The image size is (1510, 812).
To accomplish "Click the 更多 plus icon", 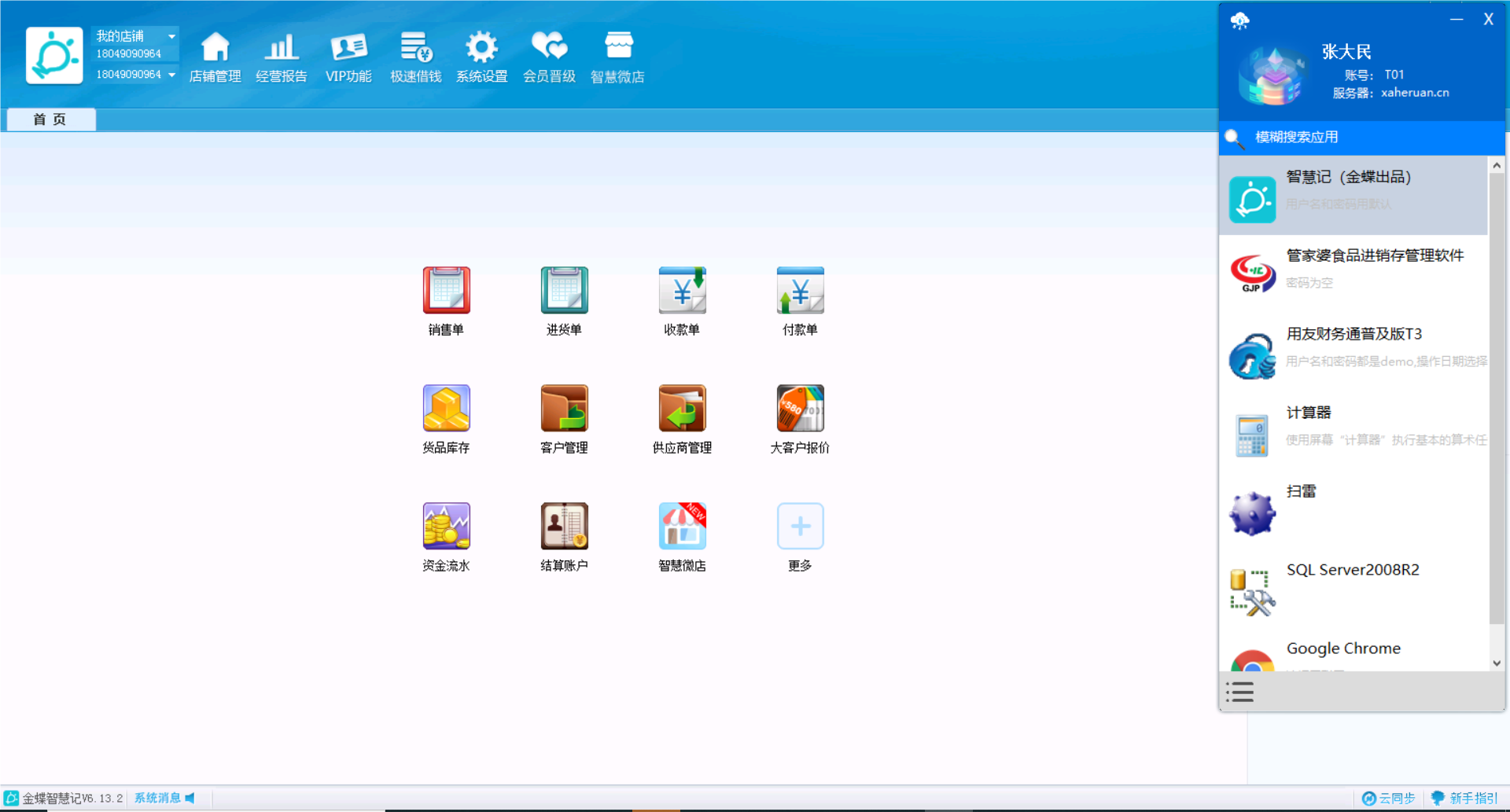I will [800, 527].
